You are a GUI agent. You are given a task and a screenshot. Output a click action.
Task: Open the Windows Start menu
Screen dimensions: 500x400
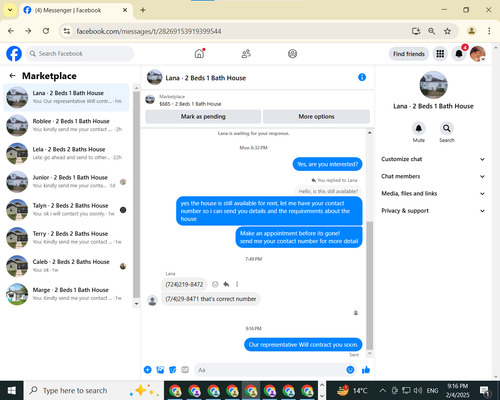tap(12, 390)
